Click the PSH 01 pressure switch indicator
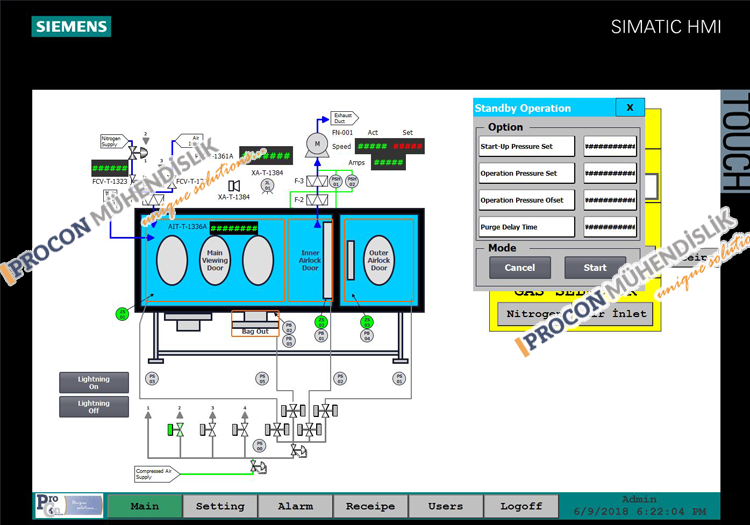 (336, 181)
